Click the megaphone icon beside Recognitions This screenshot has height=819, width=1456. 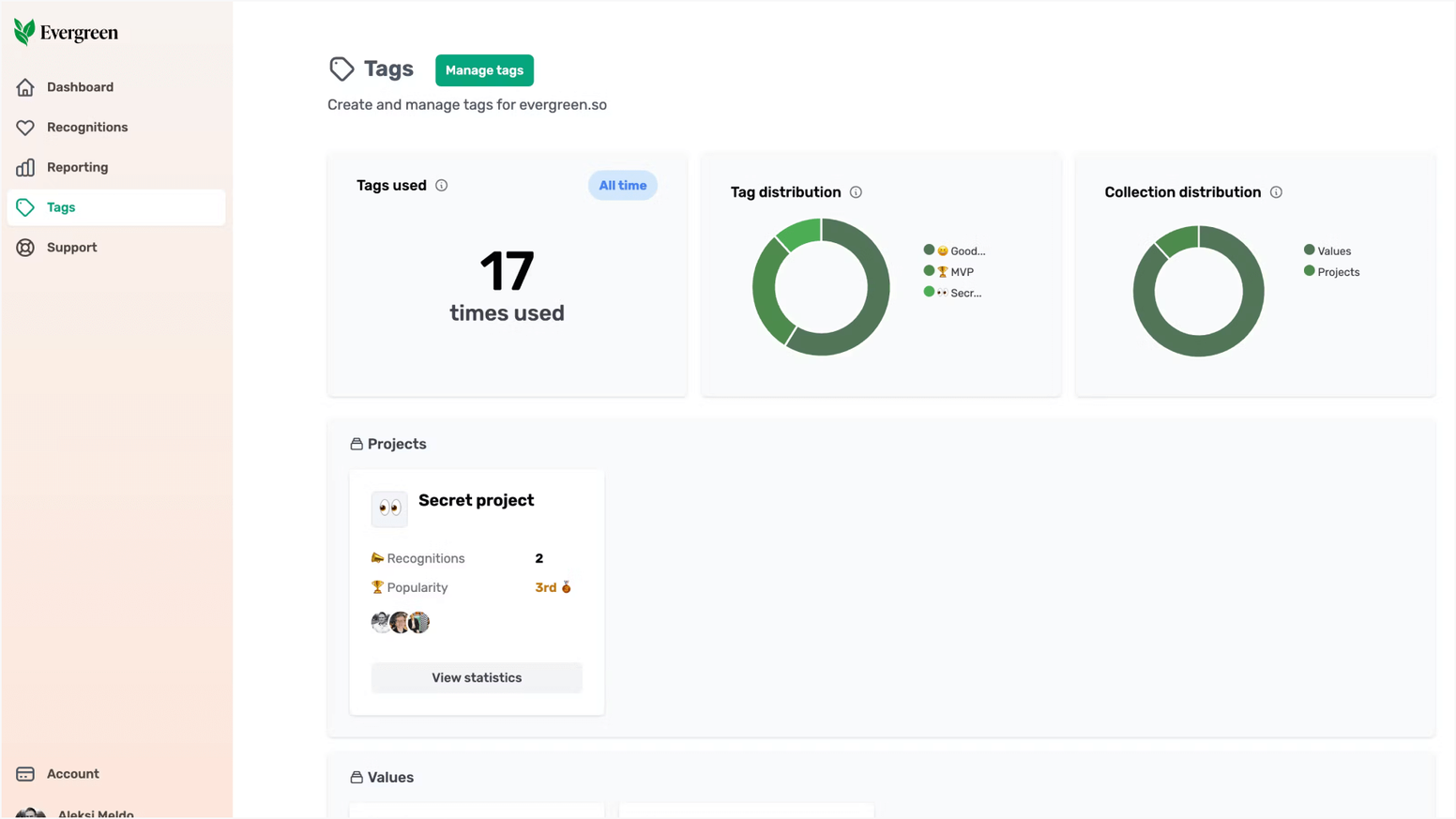click(x=377, y=558)
